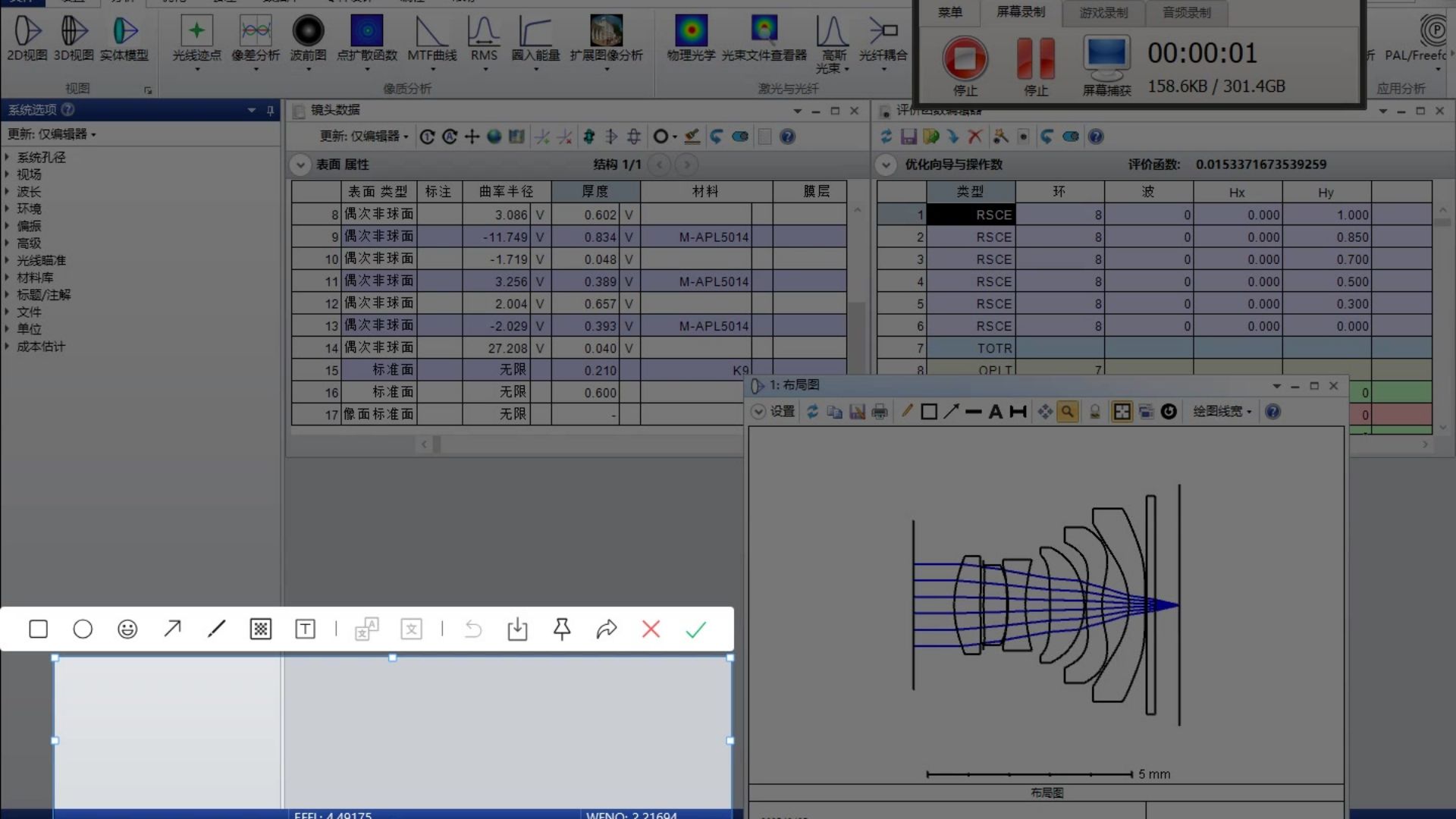
Task: Confirm screenshot with the green checkmark
Action: [x=695, y=629]
